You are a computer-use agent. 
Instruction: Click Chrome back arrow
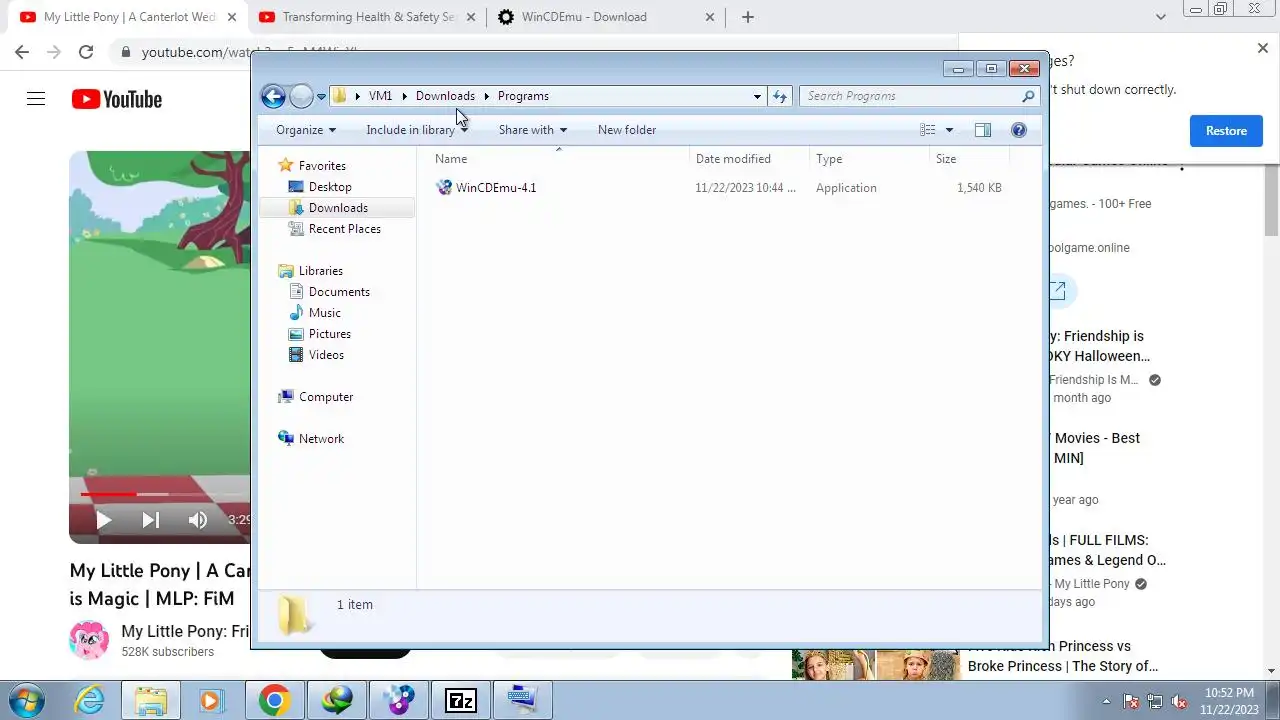click(22, 52)
